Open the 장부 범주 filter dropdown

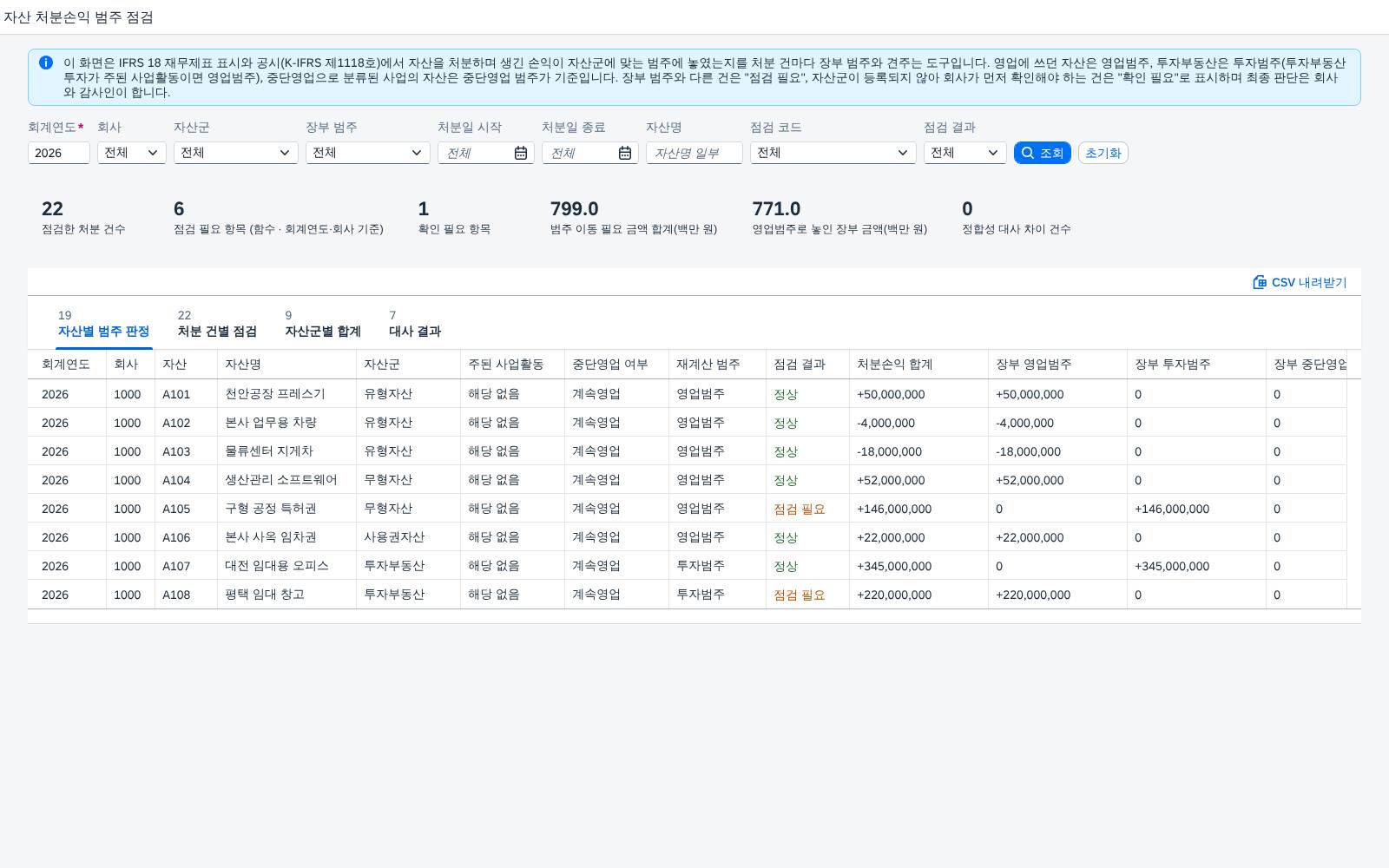[367, 153]
